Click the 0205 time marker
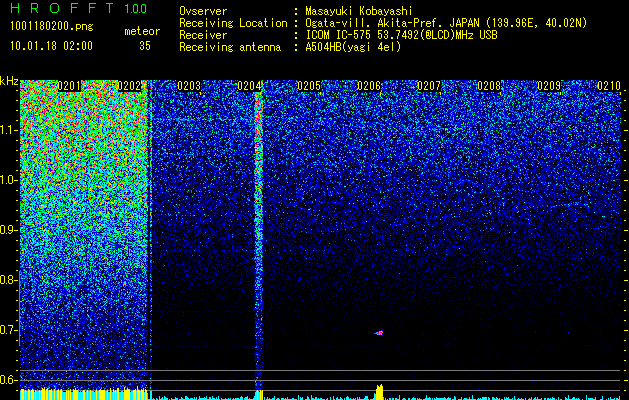Viewport: 629px width, 400px height. 309,86
